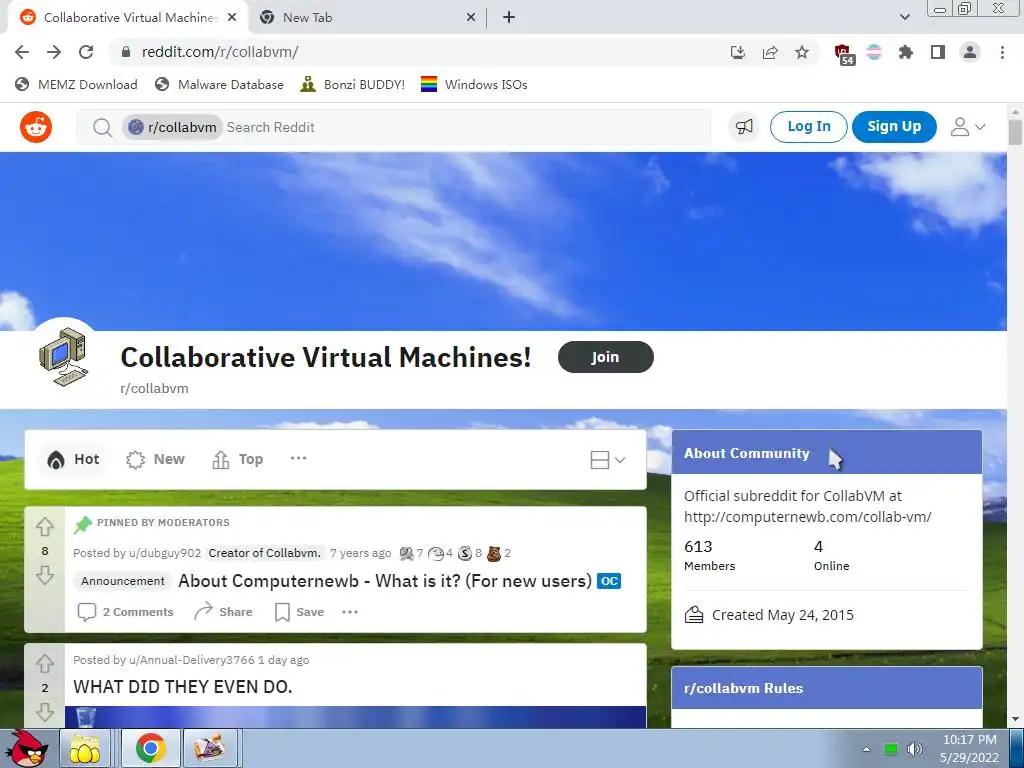Viewport: 1024px width, 768px height.
Task: Open About Computernewb post title
Action: (385, 581)
